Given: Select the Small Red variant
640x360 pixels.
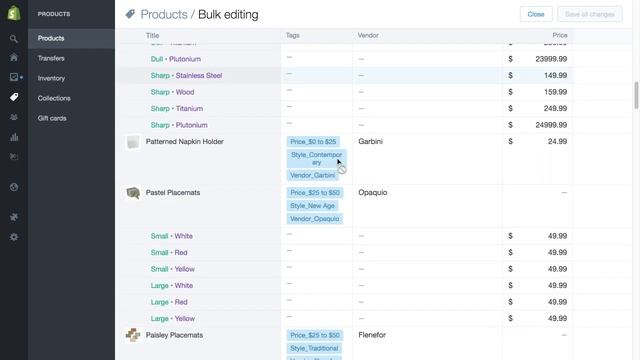Looking at the screenshot, I should point(169,253).
